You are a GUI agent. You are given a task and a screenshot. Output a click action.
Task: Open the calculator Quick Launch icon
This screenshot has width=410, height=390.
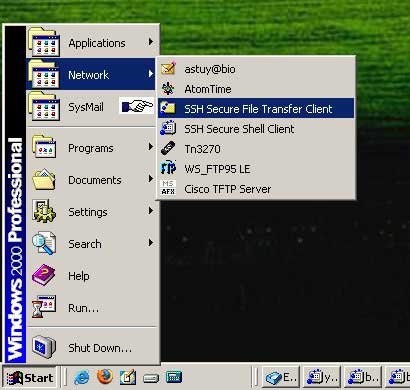point(174,377)
